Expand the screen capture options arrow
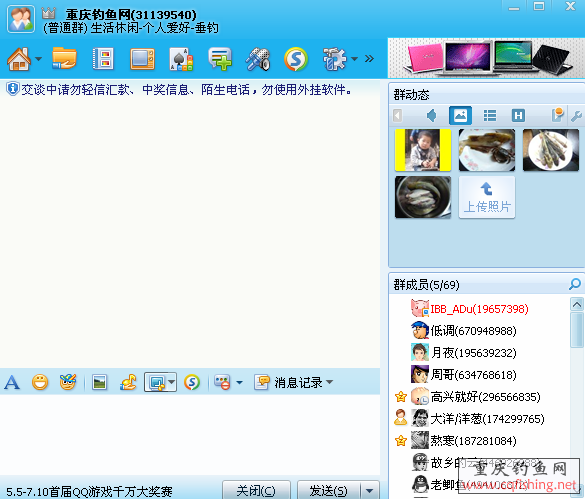 pos(171,382)
